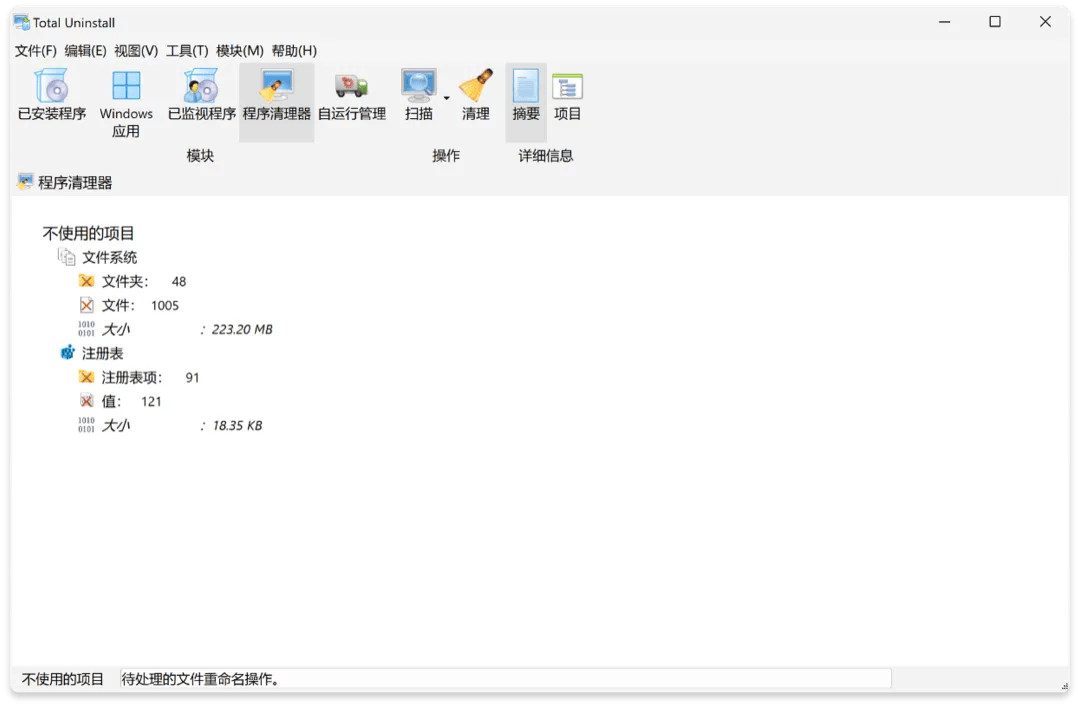Viewport: 1080px width, 708px height.
Task: Open the 模块(M) menu
Action: [240, 51]
